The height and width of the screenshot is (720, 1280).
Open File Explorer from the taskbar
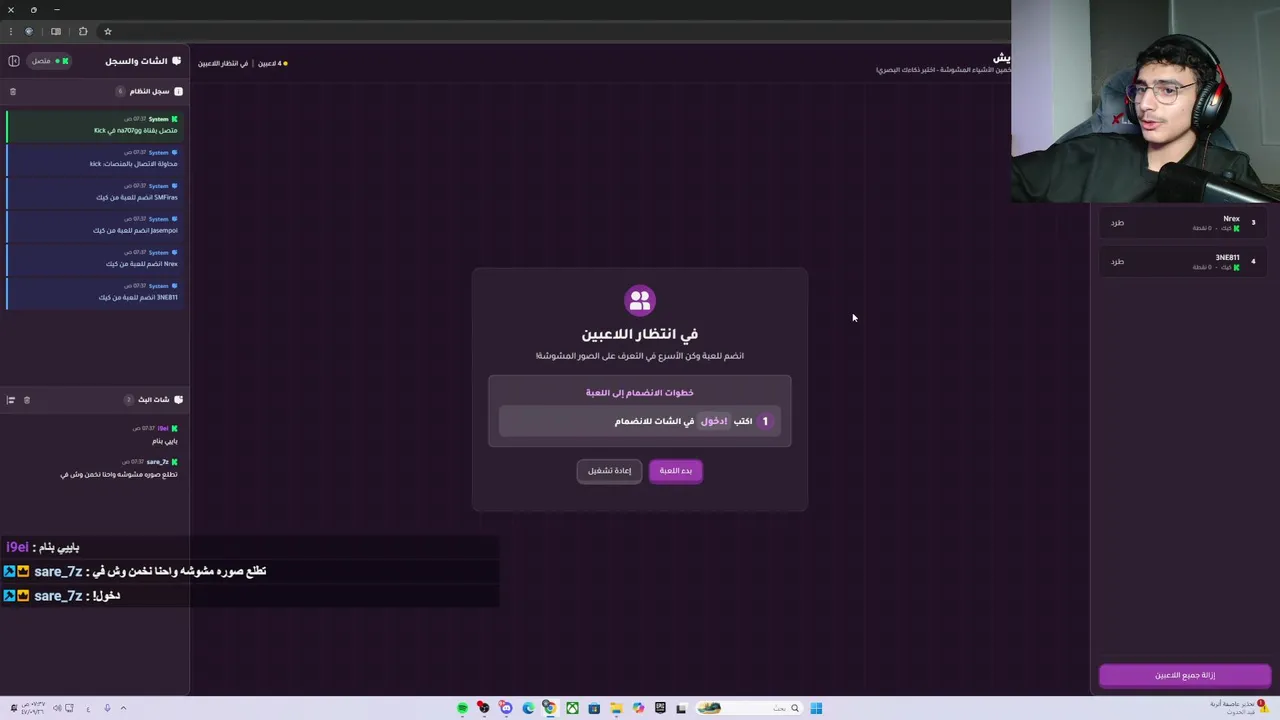tap(616, 708)
